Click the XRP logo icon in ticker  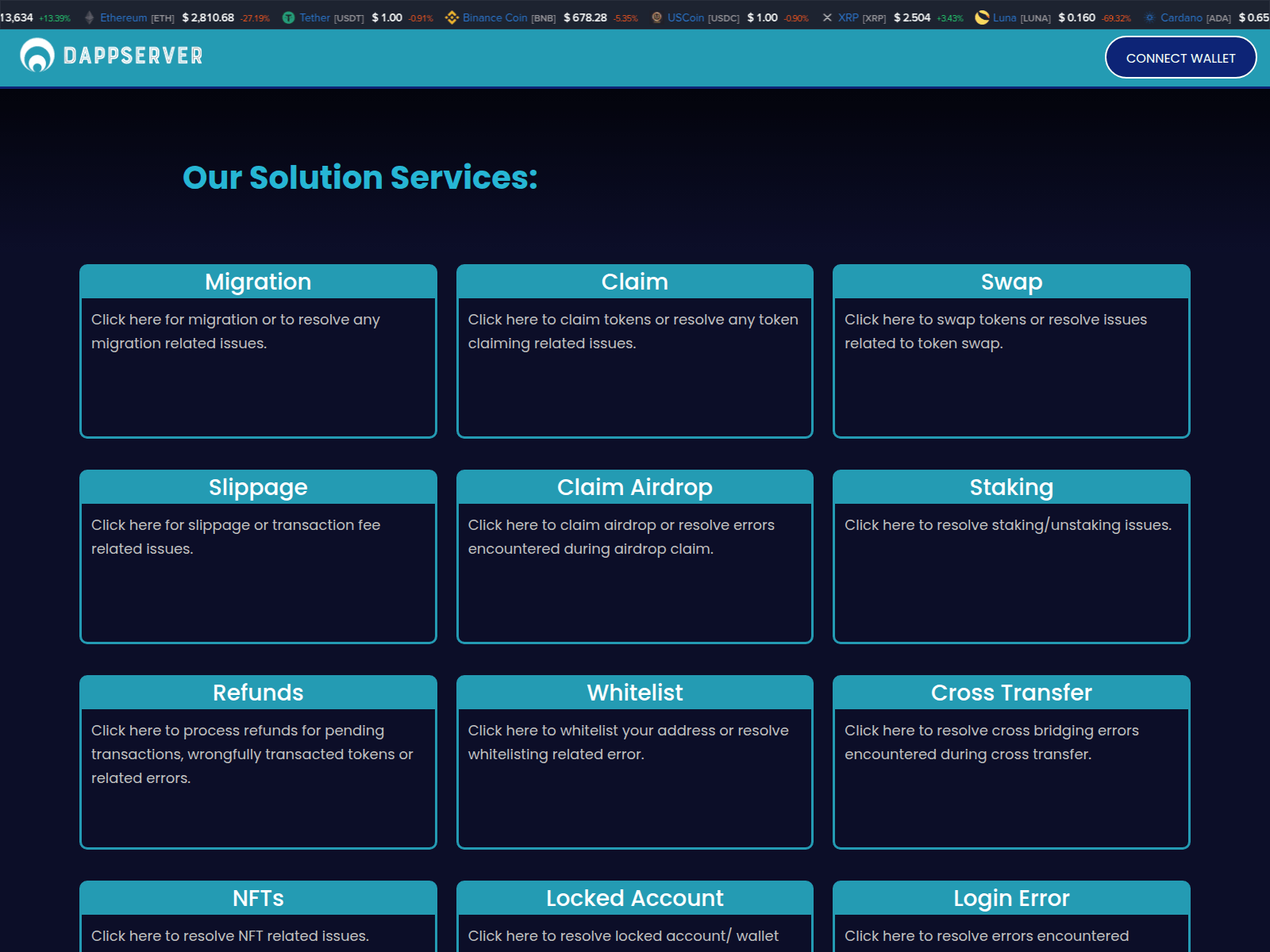click(x=827, y=17)
